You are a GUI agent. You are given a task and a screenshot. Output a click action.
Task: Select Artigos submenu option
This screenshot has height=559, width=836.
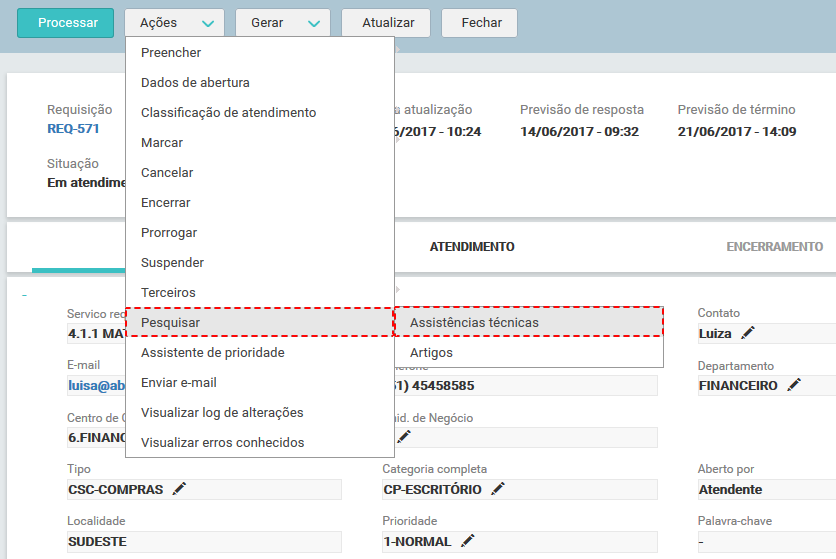click(x=528, y=353)
